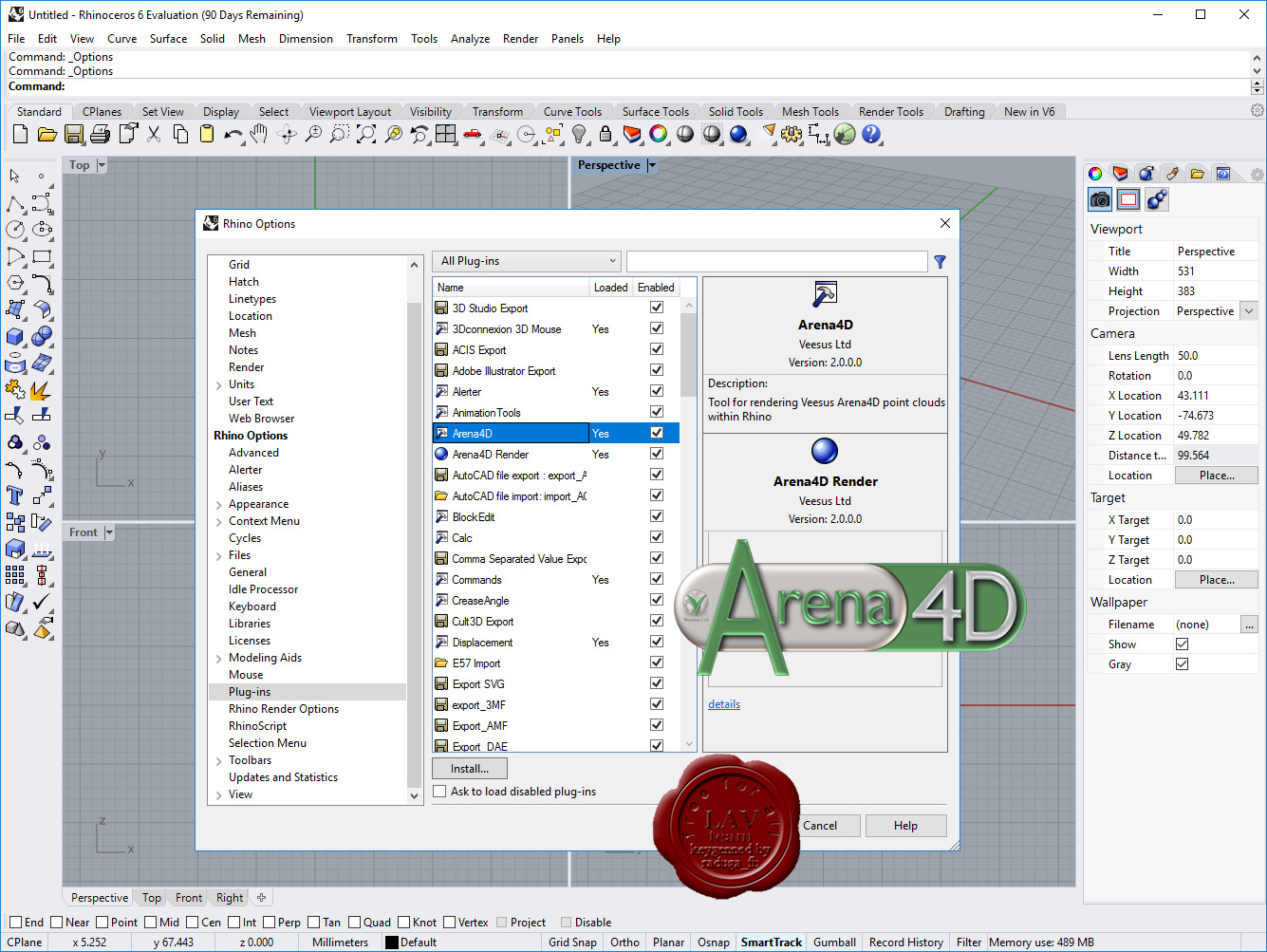Expand the Files tree item

click(x=219, y=556)
